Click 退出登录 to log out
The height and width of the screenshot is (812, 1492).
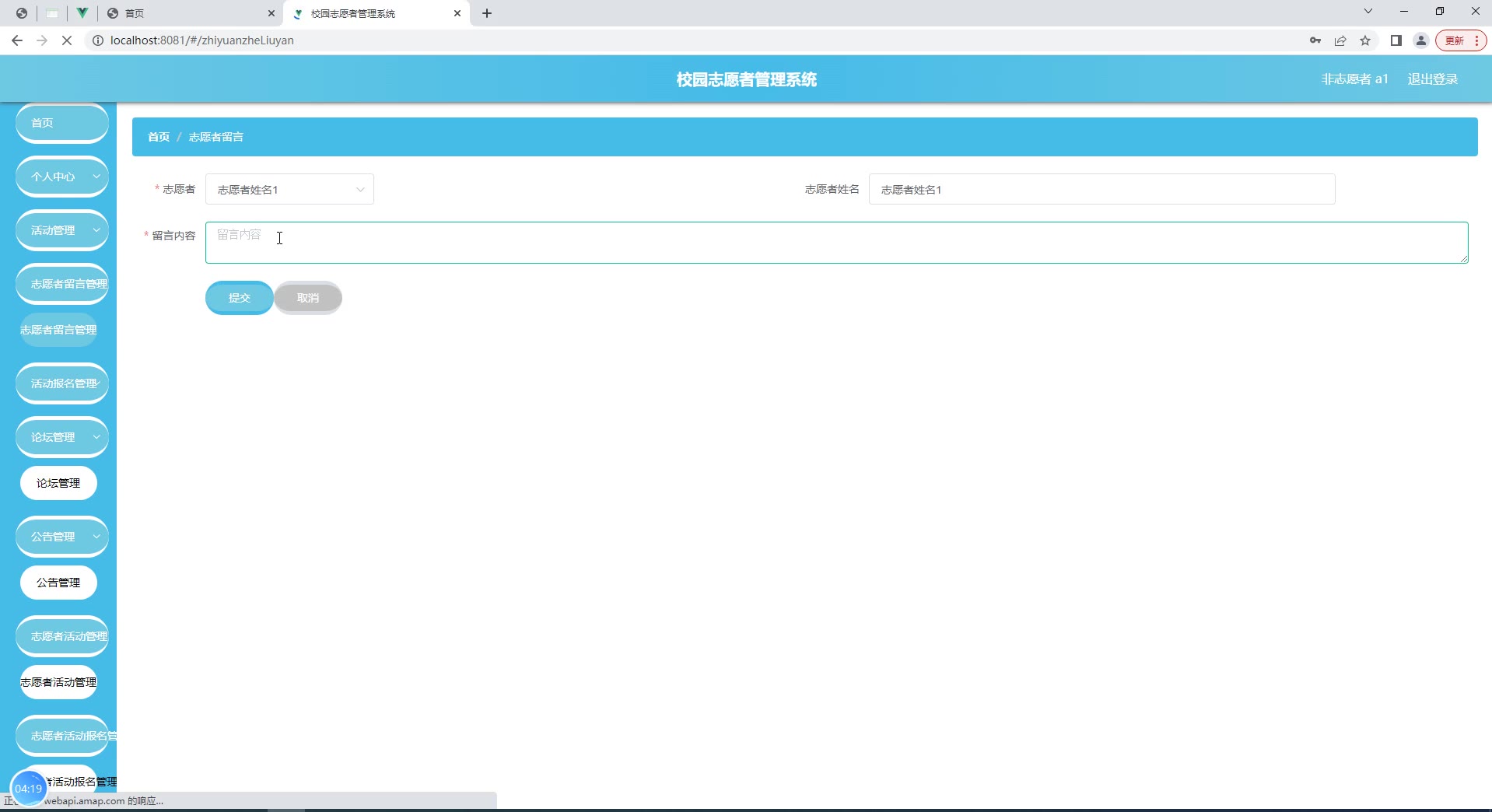1433,79
